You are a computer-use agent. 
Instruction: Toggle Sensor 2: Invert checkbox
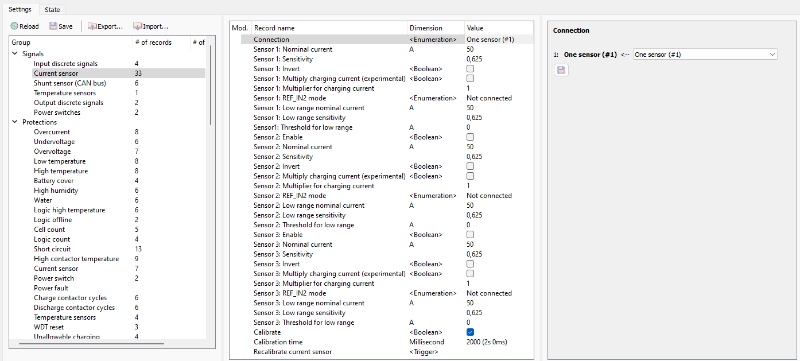[x=470, y=166]
